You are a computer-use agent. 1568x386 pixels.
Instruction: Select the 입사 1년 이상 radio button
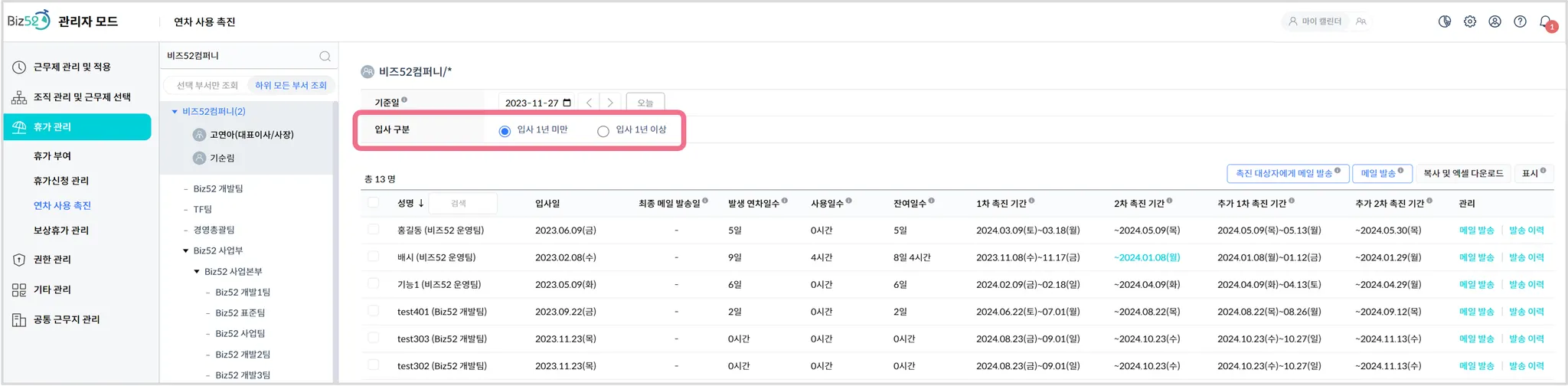click(x=603, y=131)
